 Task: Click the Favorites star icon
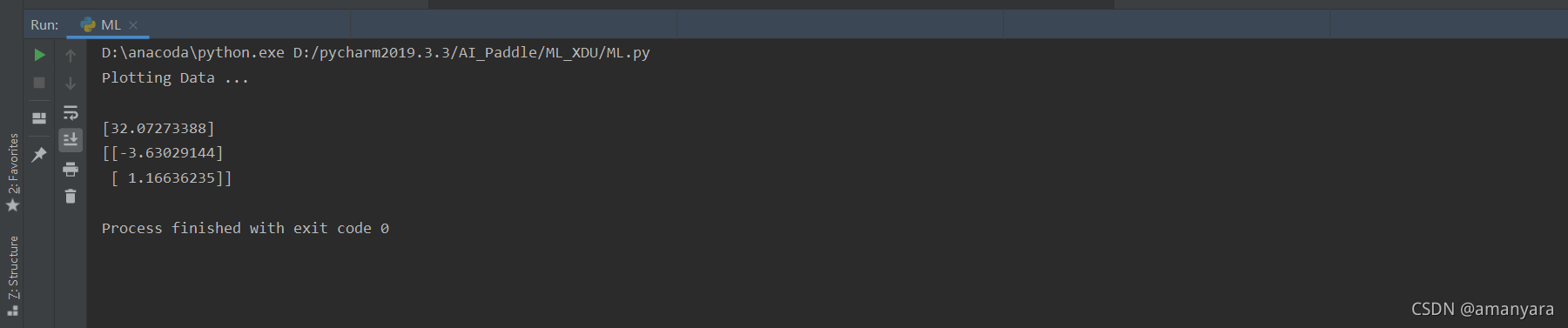pos(13,205)
